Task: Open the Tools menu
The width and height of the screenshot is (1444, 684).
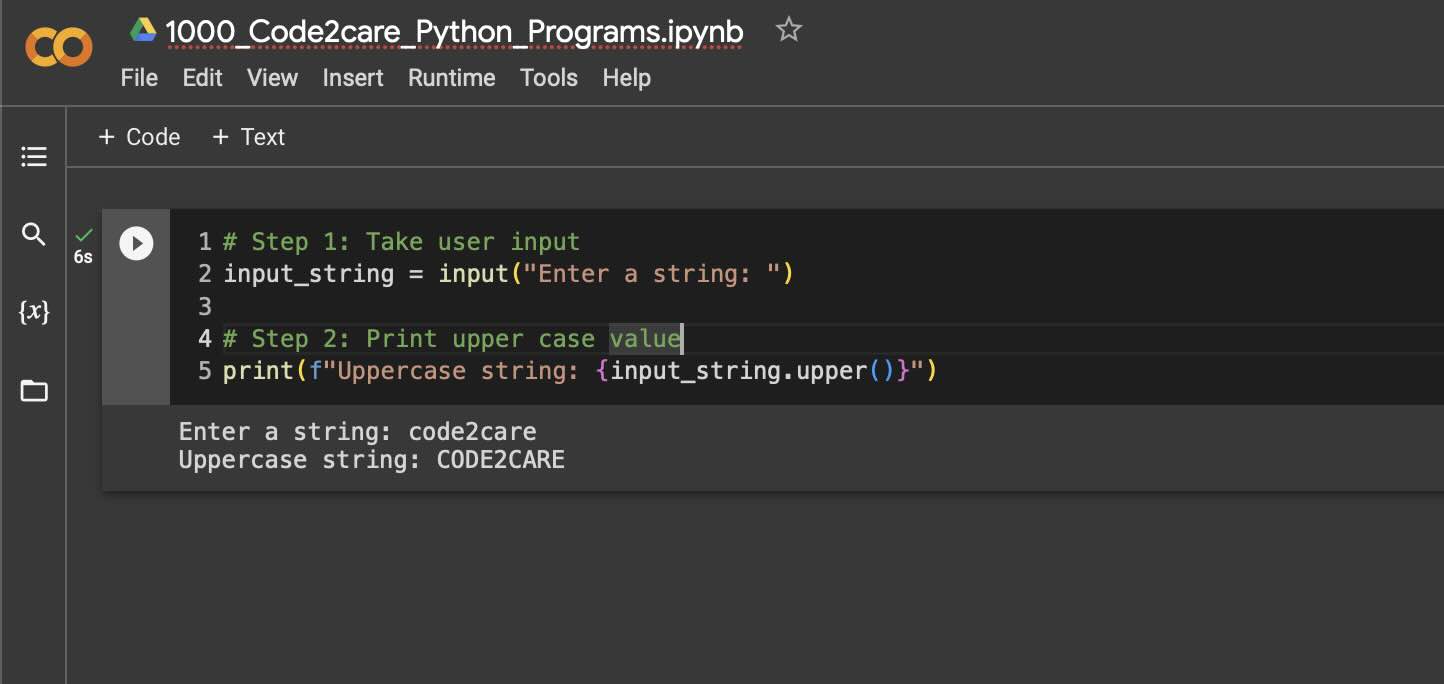Action: [x=548, y=78]
